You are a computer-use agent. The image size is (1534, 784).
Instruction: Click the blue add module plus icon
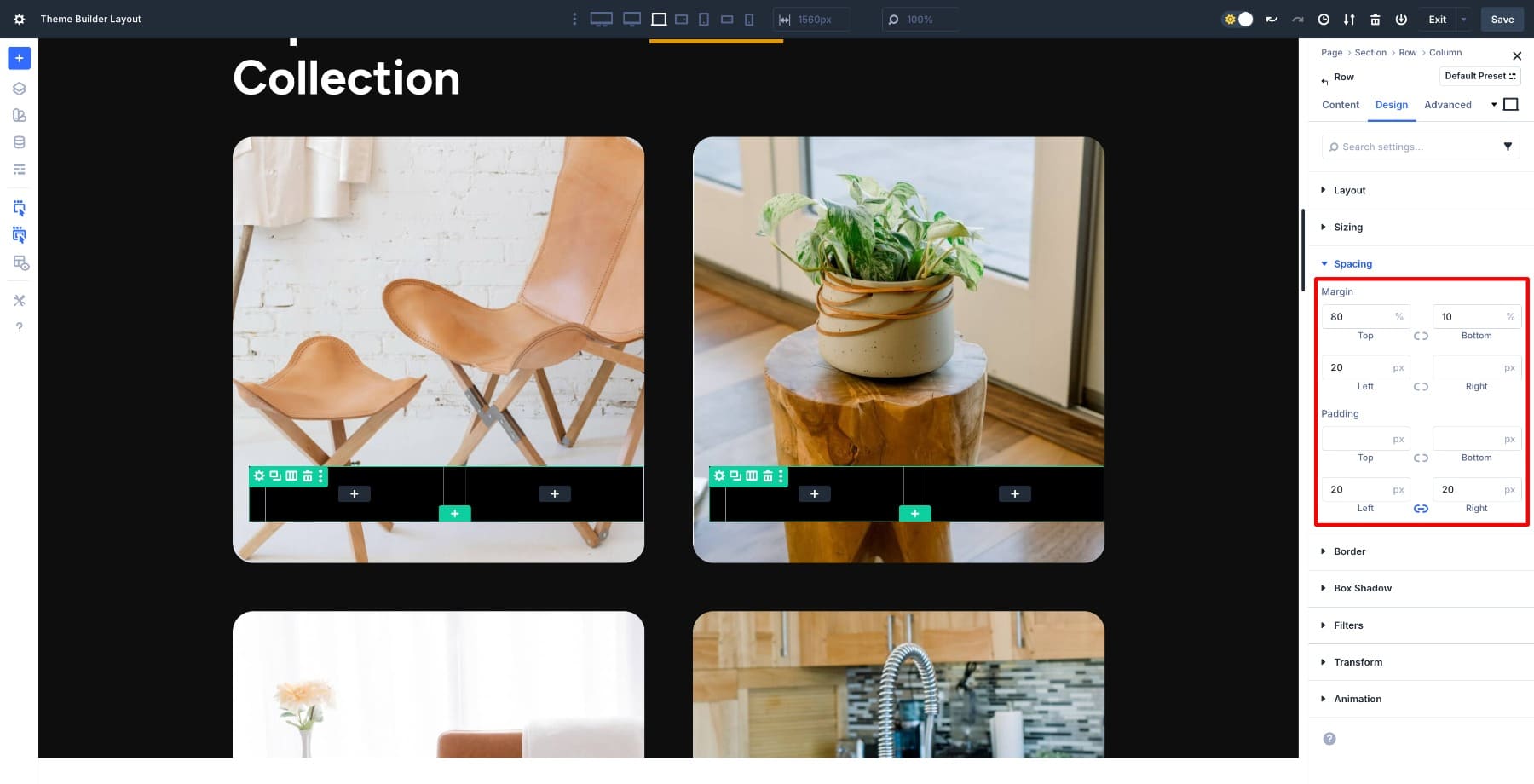tap(19, 58)
